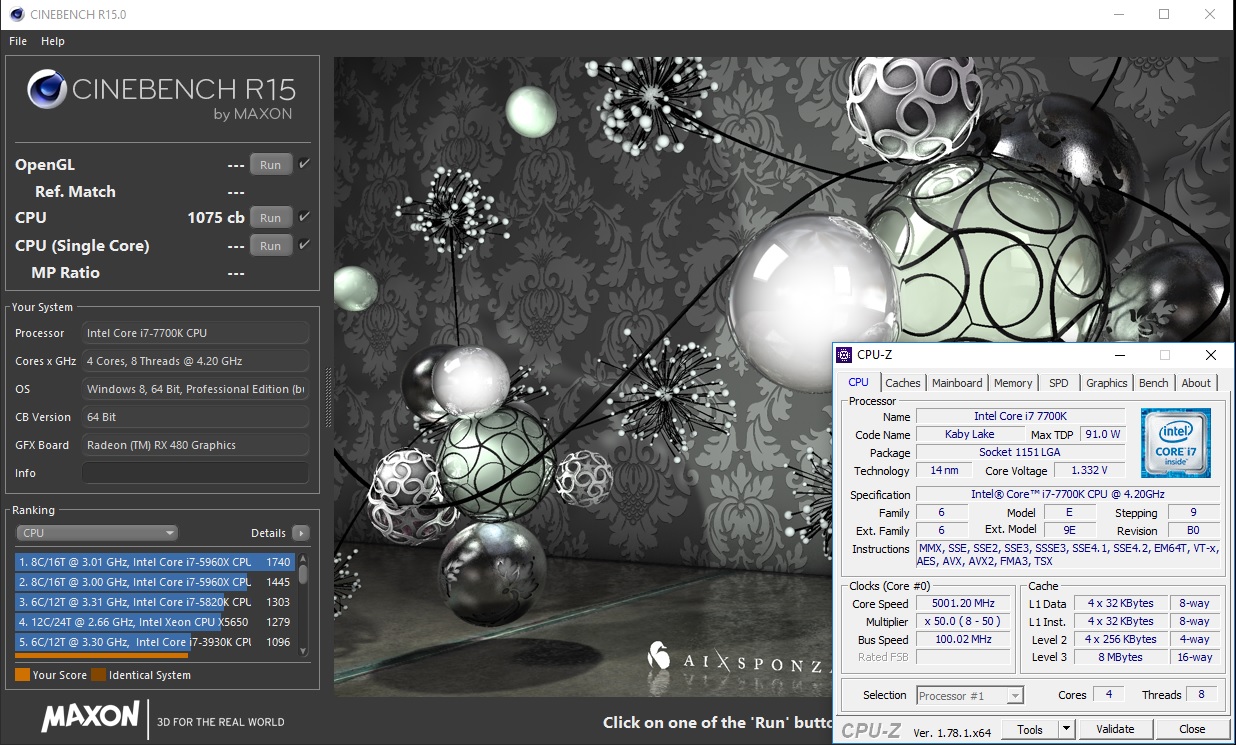Switch to the CPU-Z Caches tab
Image resolution: width=1236 pixels, height=745 pixels.
pyautogui.click(x=903, y=383)
